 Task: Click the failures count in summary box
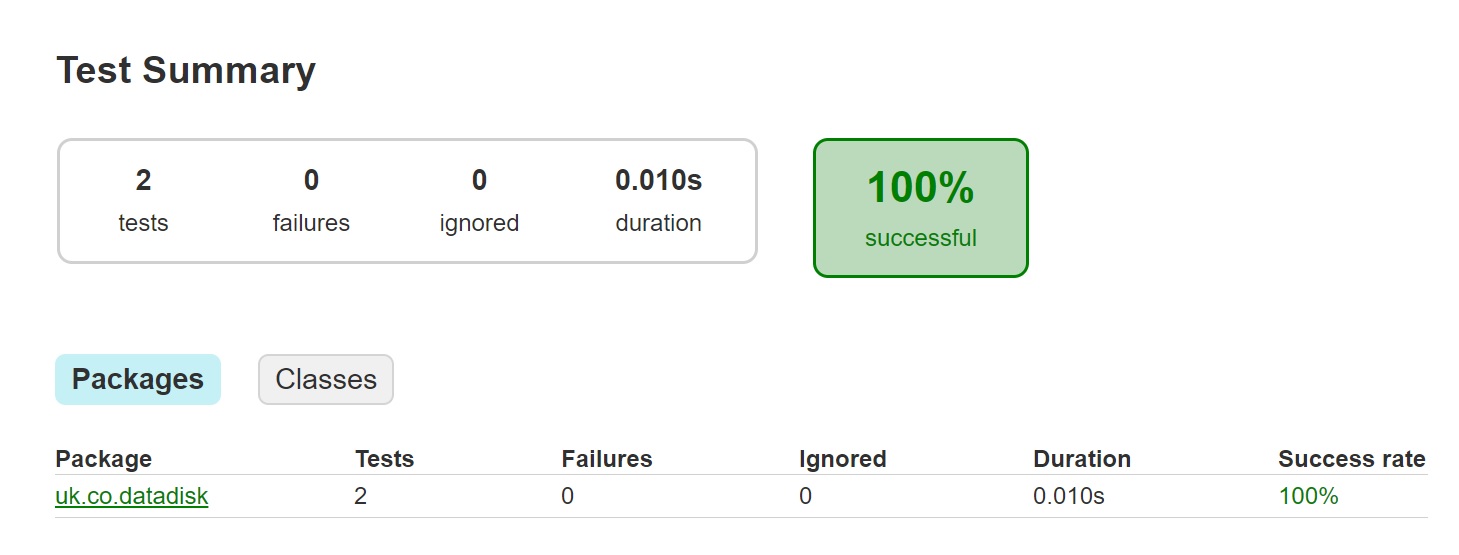pyautogui.click(x=311, y=181)
